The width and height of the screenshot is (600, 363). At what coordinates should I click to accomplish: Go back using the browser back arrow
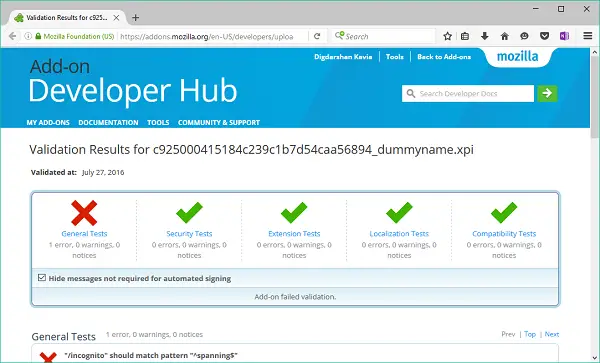click(12, 36)
